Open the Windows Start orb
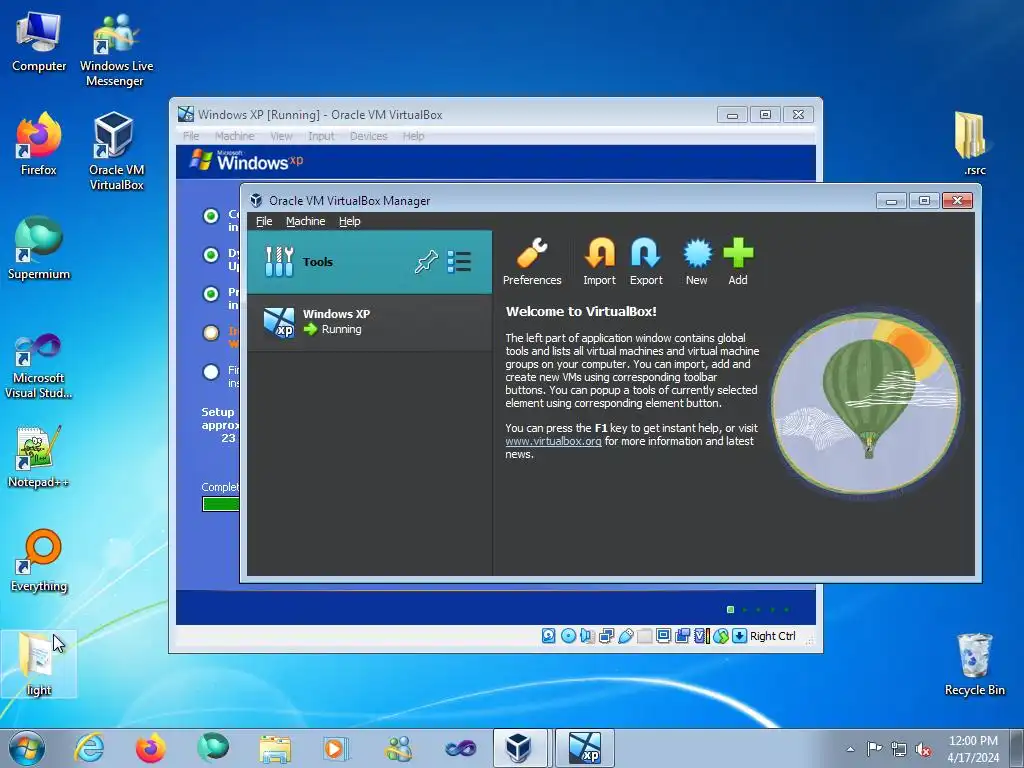 pyautogui.click(x=26, y=748)
